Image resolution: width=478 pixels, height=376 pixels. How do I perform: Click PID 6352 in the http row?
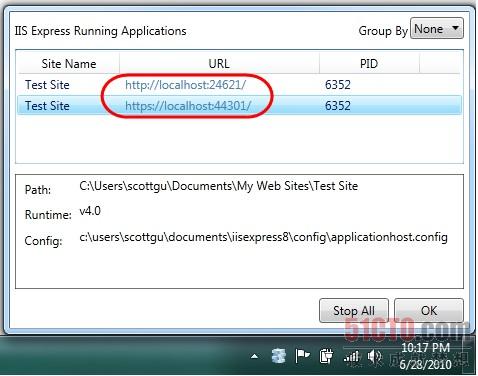(x=338, y=85)
